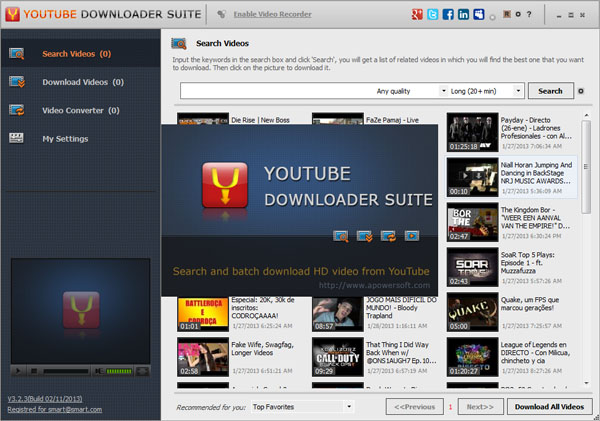
Task: Click the preview player seek bar
Action: 66,371
